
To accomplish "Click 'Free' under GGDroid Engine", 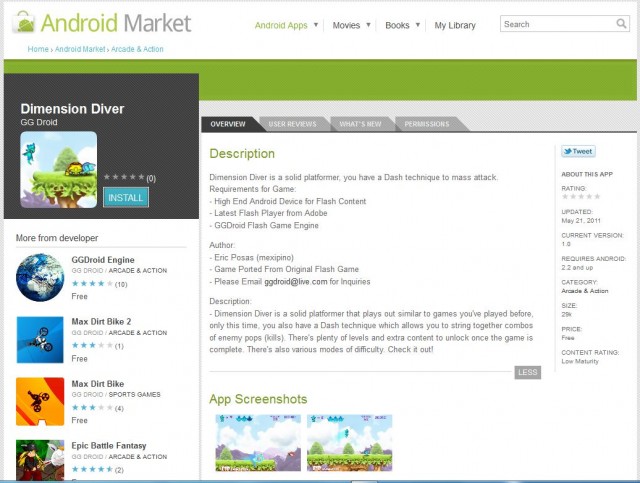I will [x=79, y=296].
